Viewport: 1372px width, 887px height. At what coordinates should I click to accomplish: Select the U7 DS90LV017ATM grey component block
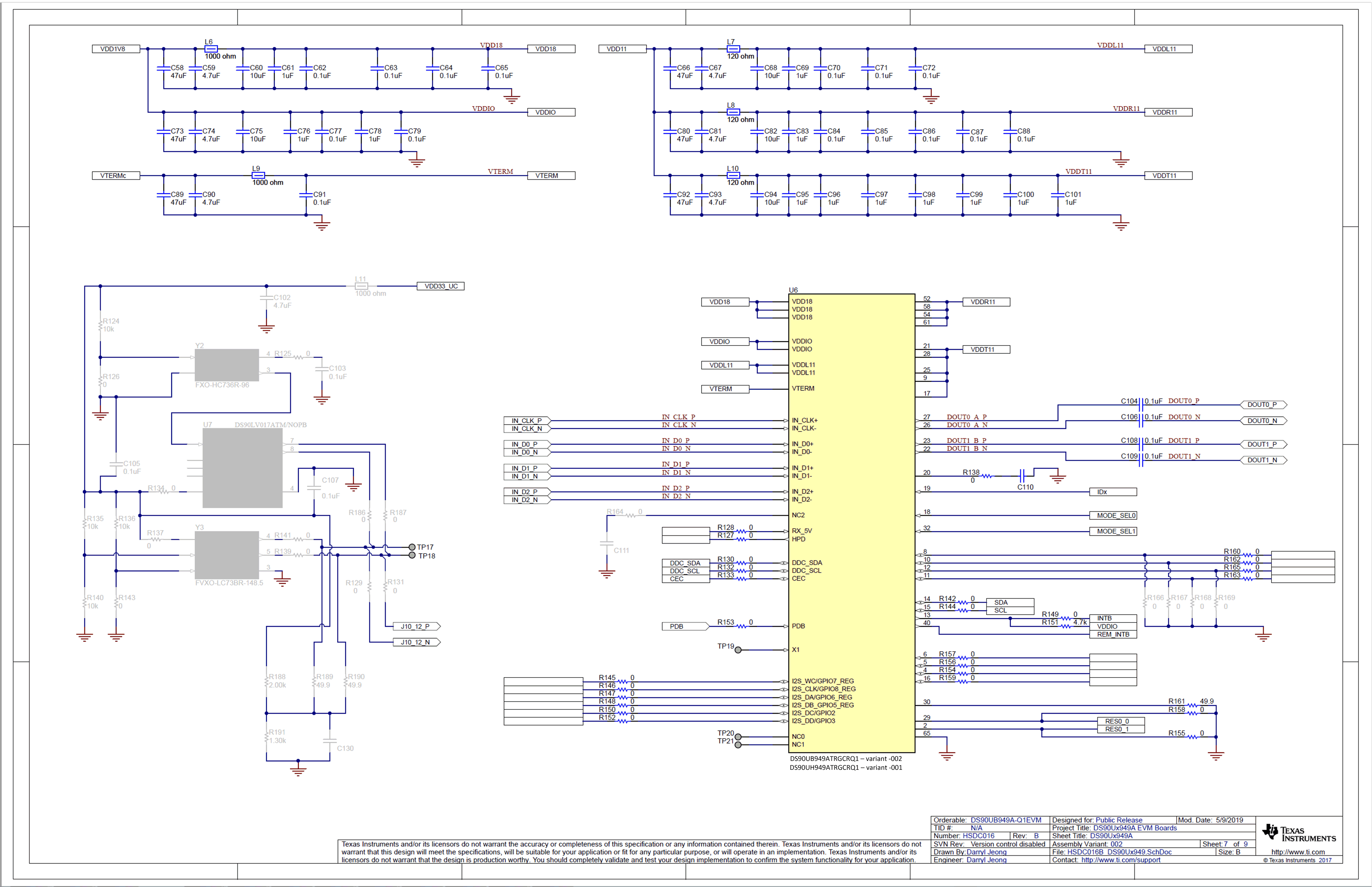point(242,468)
